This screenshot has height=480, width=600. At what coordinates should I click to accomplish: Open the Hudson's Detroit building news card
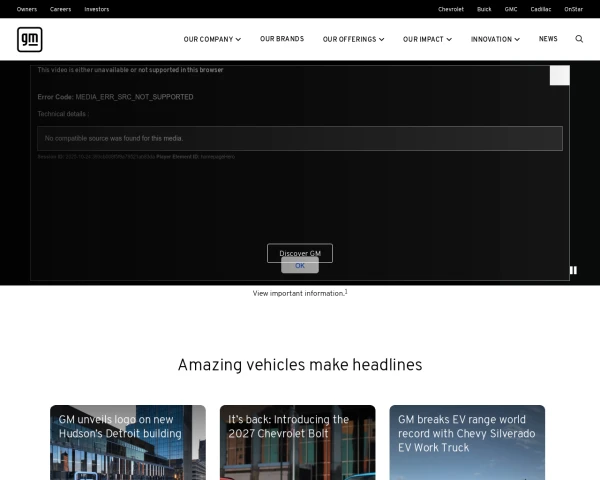(x=128, y=442)
